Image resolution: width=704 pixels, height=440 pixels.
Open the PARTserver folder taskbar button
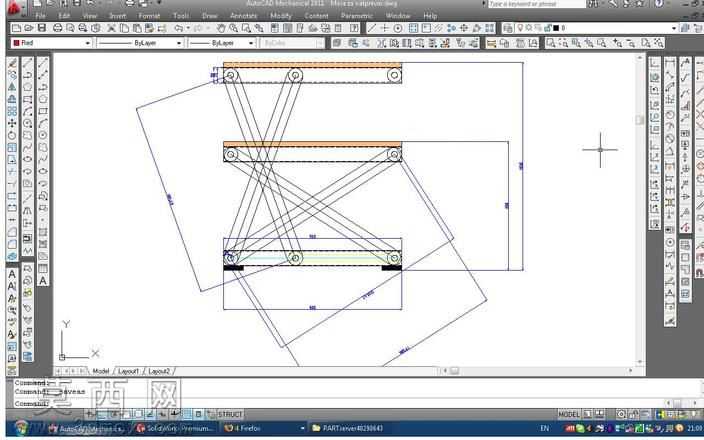pyautogui.click(x=350, y=428)
